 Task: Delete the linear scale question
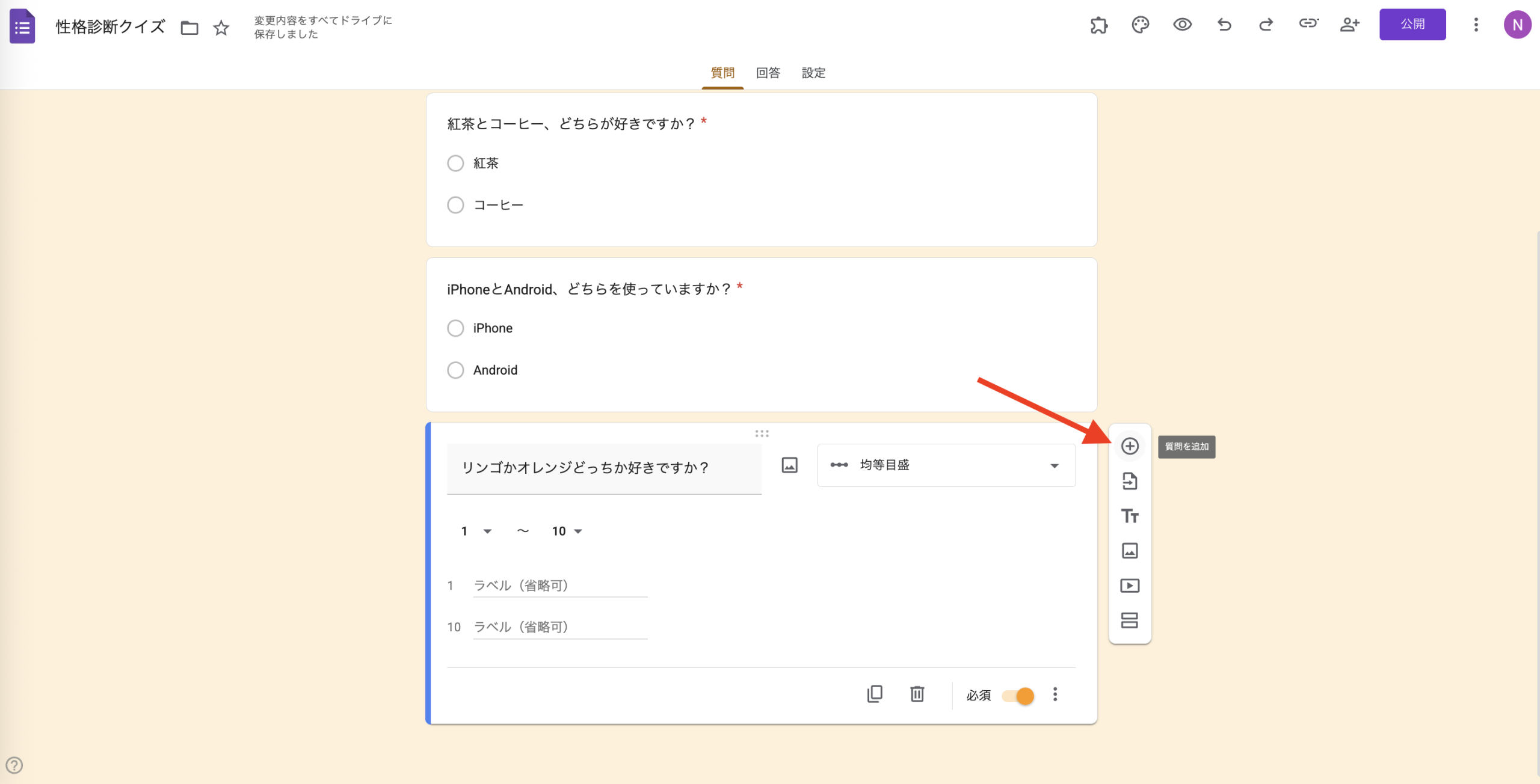tap(917, 694)
